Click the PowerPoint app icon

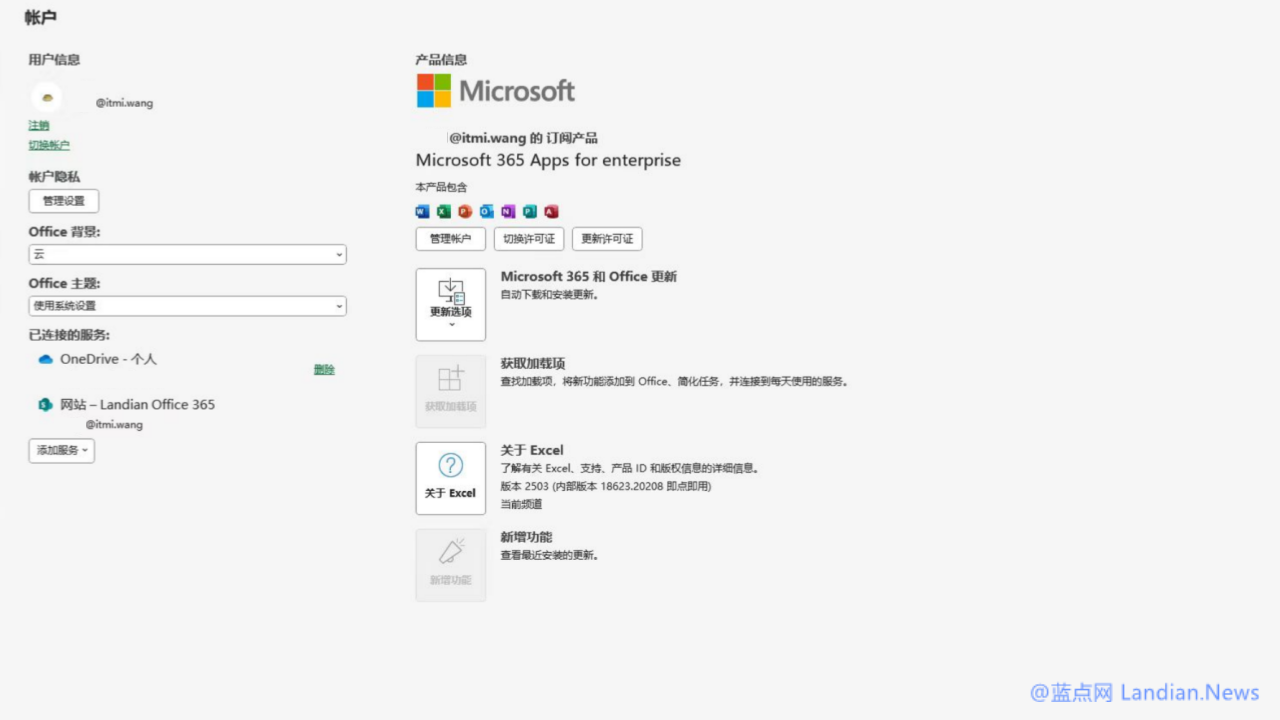tap(465, 211)
